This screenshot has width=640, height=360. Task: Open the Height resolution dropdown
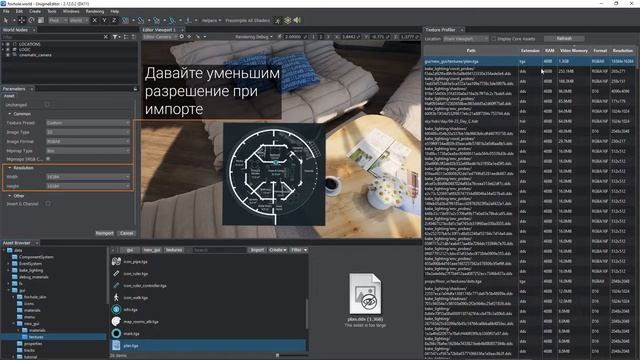(88, 186)
